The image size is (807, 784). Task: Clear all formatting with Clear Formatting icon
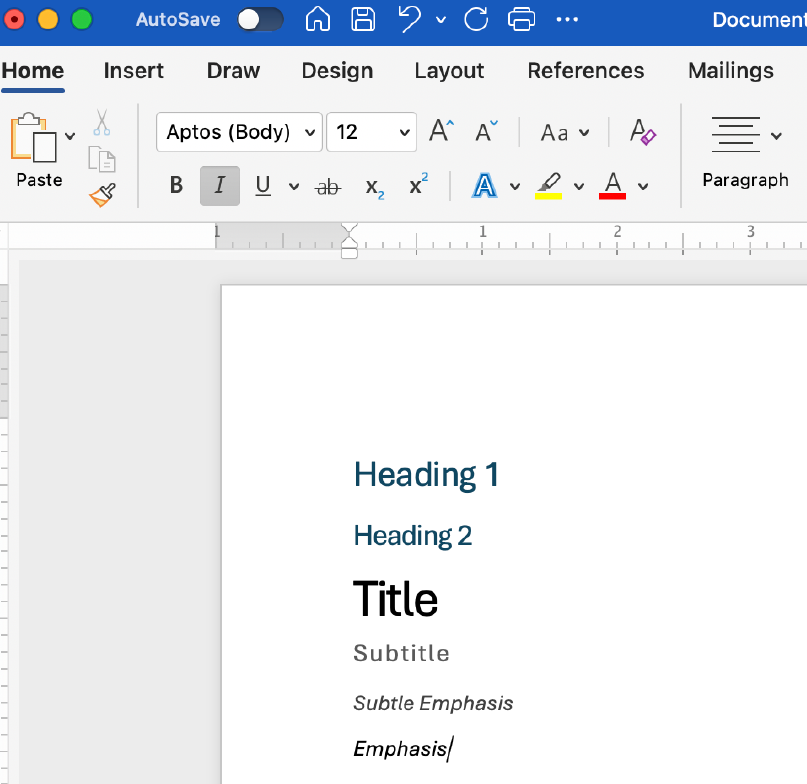coord(643,133)
